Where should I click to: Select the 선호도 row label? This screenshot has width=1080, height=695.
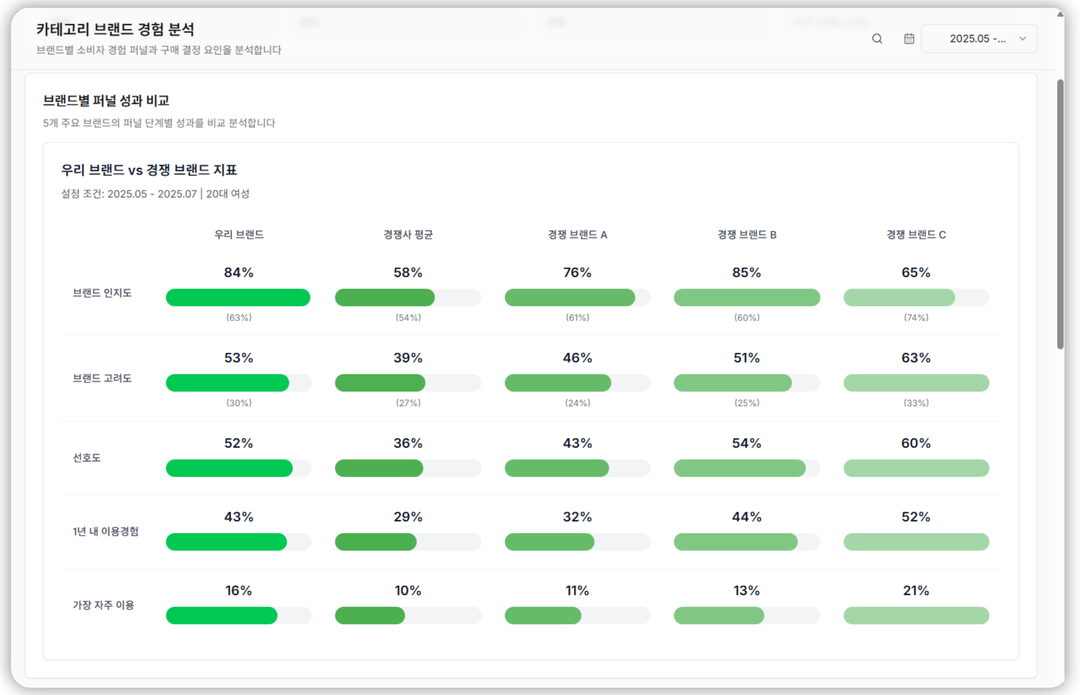[88, 458]
